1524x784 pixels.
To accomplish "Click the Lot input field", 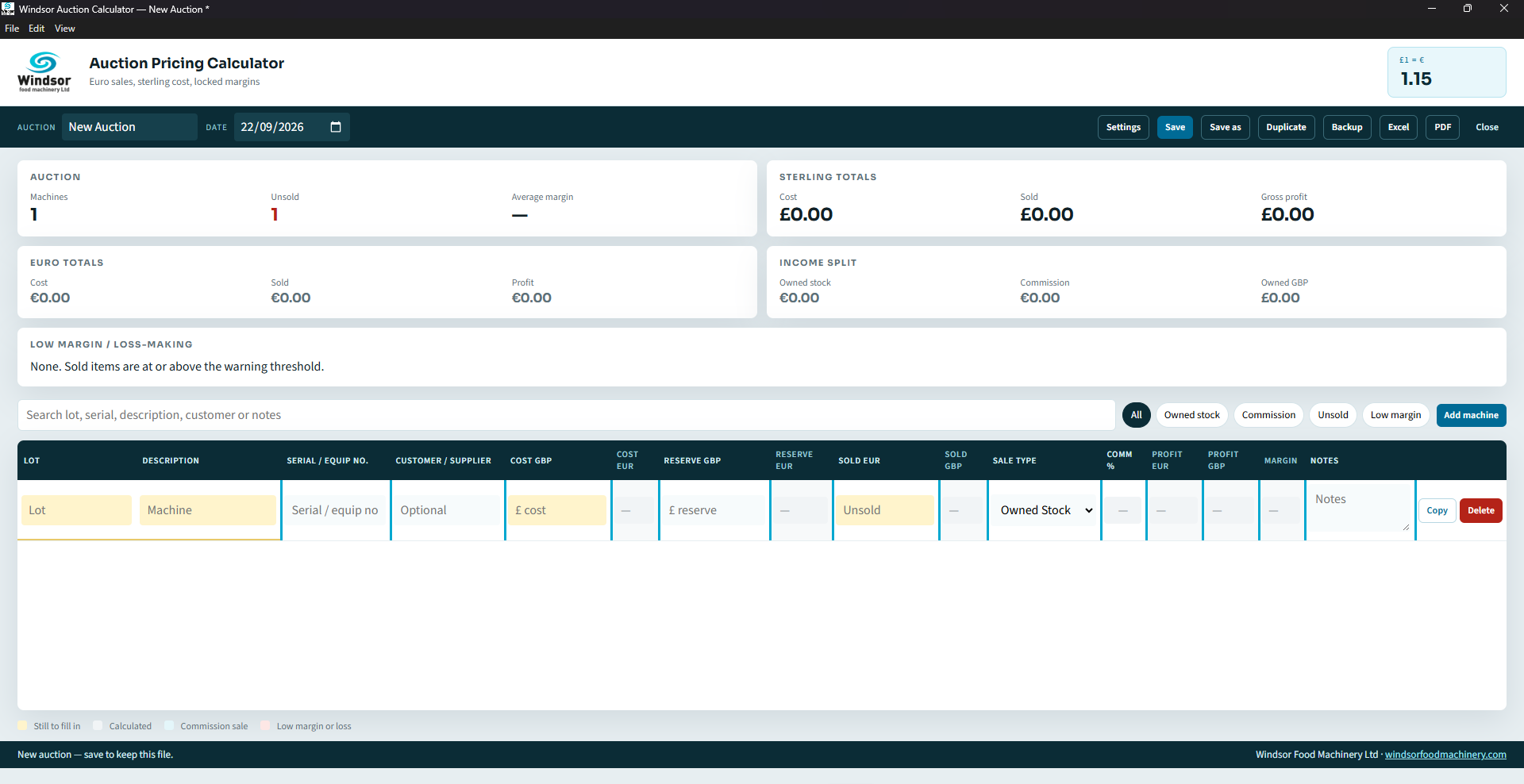I will tap(76, 510).
